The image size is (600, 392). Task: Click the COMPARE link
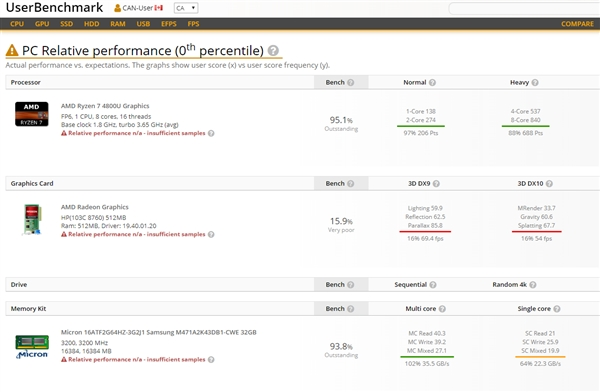(x=577, y=24)
